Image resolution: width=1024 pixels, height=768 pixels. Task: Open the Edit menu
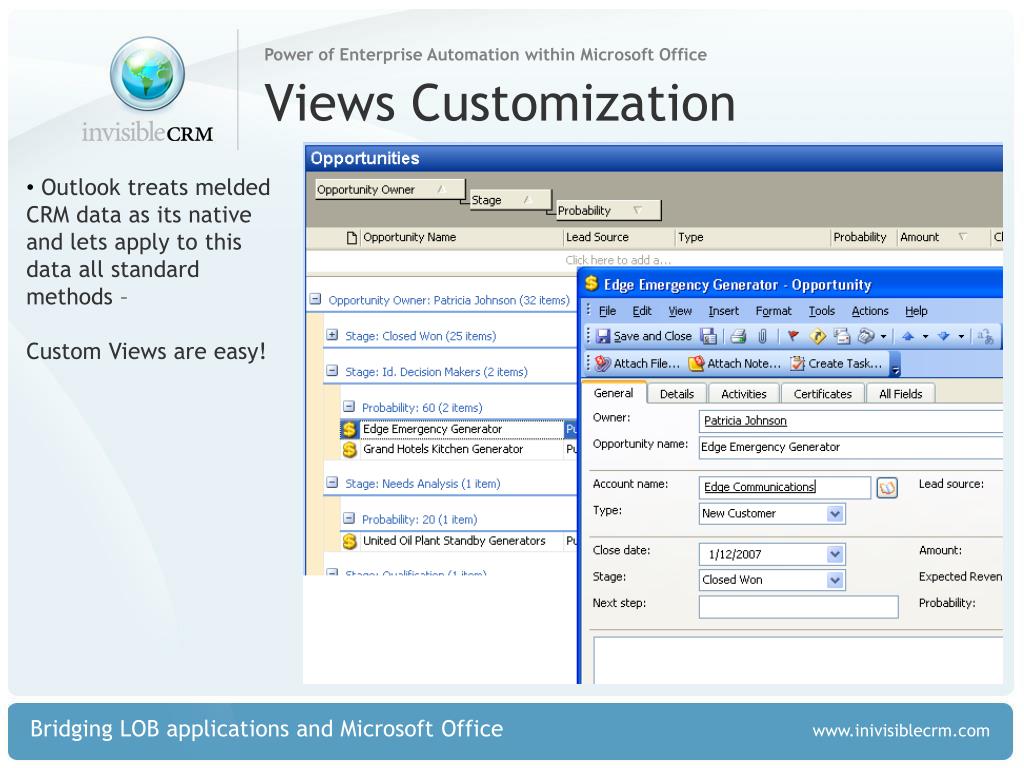pos(642,311)
